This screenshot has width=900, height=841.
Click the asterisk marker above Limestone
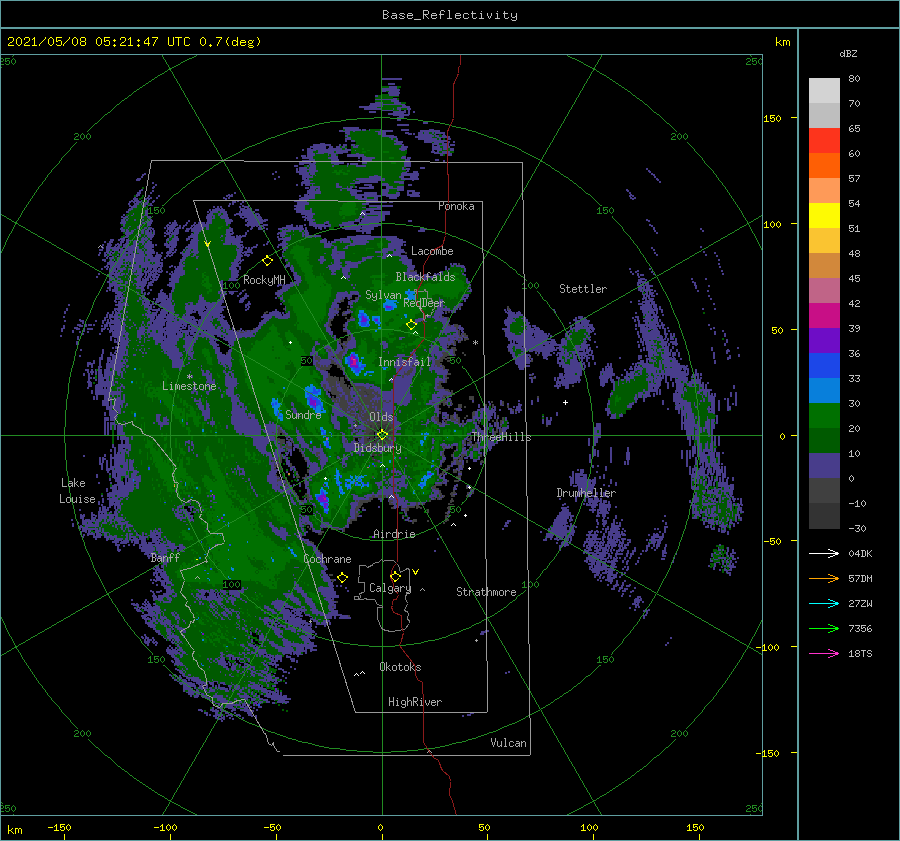[189, 377]
